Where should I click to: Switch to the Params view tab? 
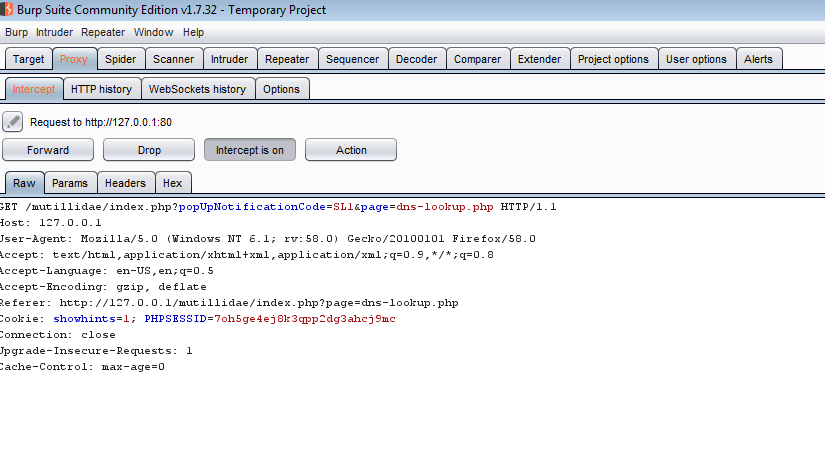[70, 183]
